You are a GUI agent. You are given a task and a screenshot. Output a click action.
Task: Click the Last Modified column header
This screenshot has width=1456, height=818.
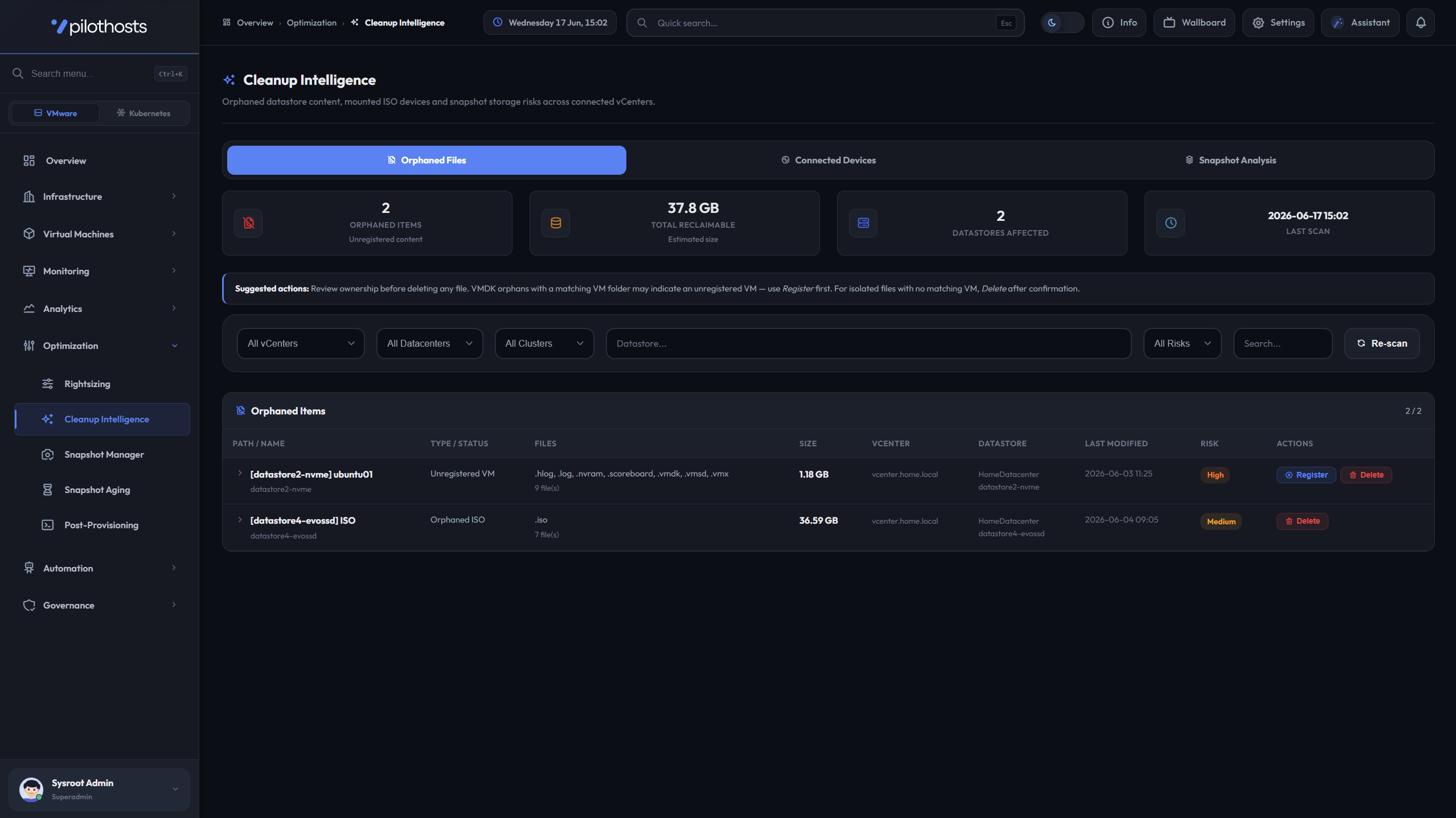point(1116,443)
